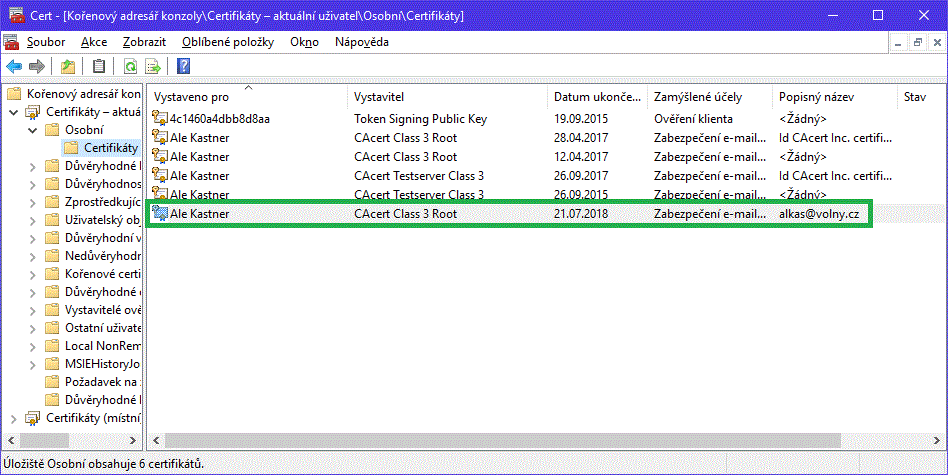
Task: Collapse the Certifikáty – aktuální uživatel node
Action: pyautogui.click(x=13, y=112)
